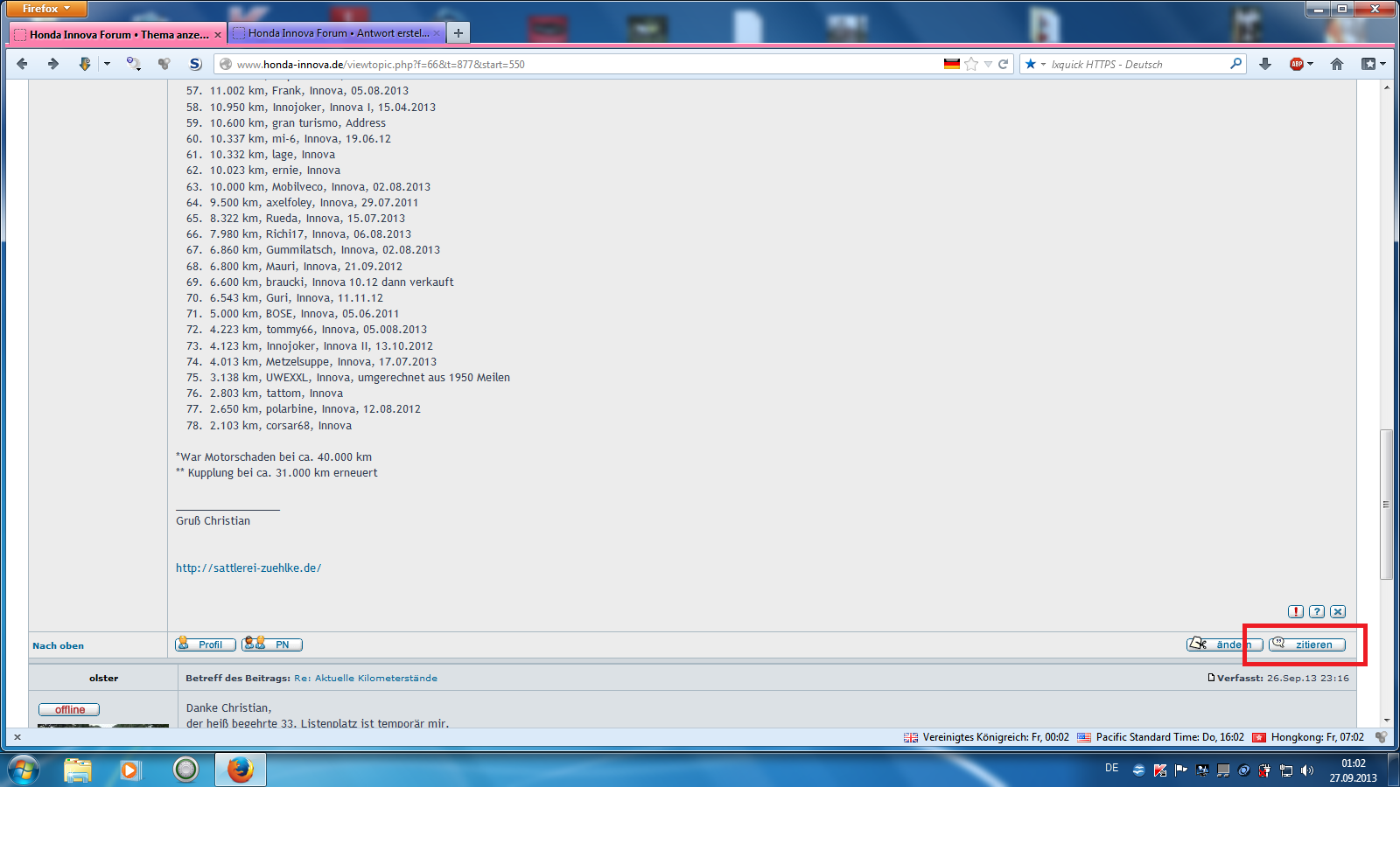Open the downloads arrow in toolbar
This screenshot has height=850, width=1400.
(1265, 64)
